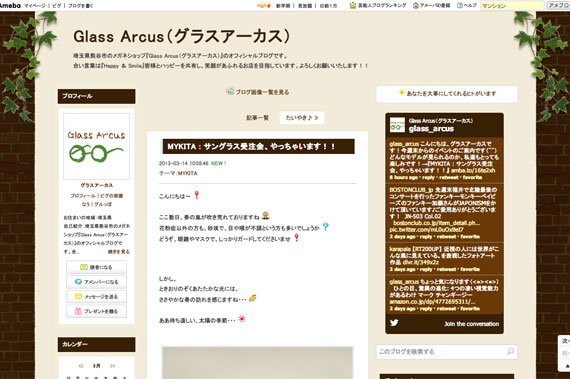Click the MYKITA theme link under the post

click(188, 173)
